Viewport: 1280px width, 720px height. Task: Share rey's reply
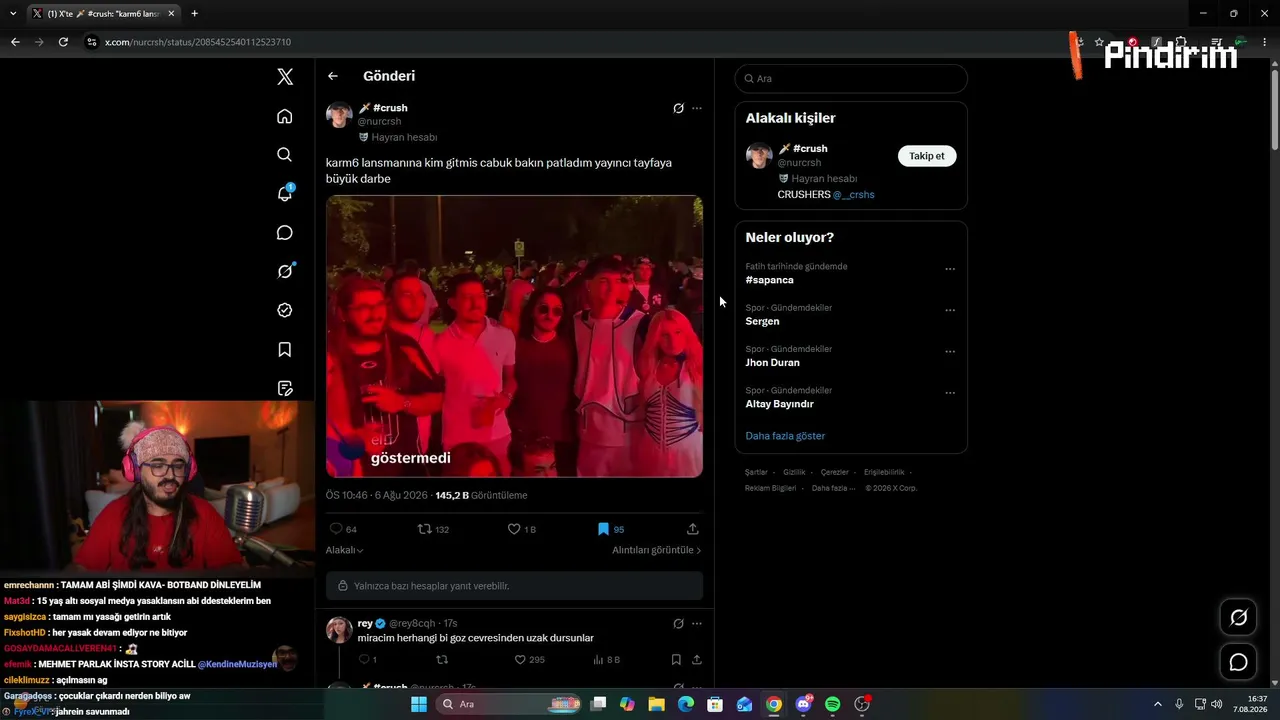pos(697,660)
